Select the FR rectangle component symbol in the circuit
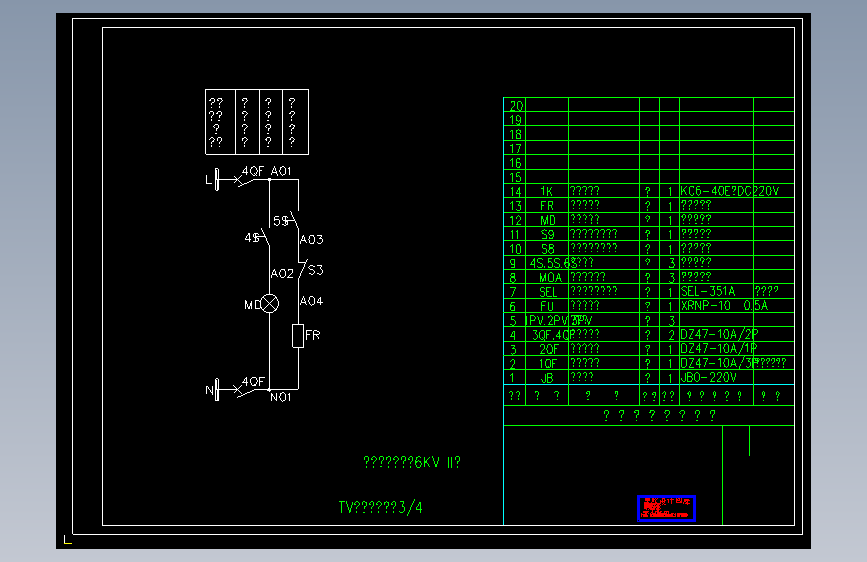 (x=298, y=336)
